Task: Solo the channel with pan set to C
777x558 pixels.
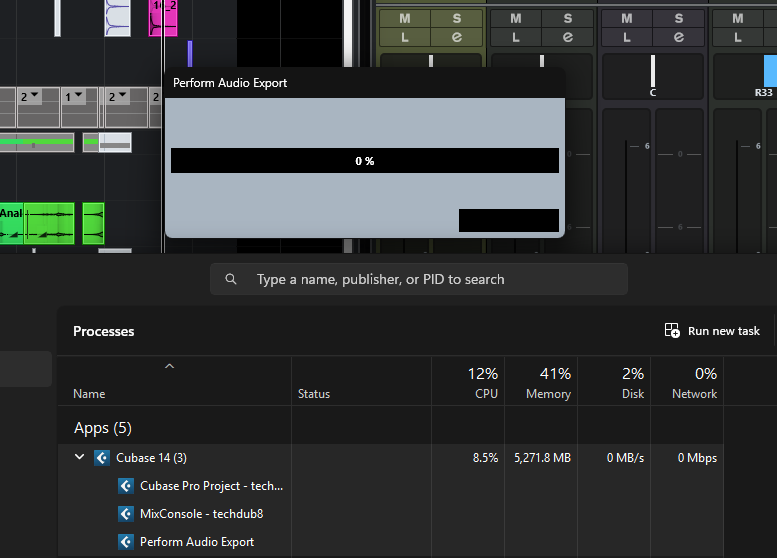Action: [678, 19]
